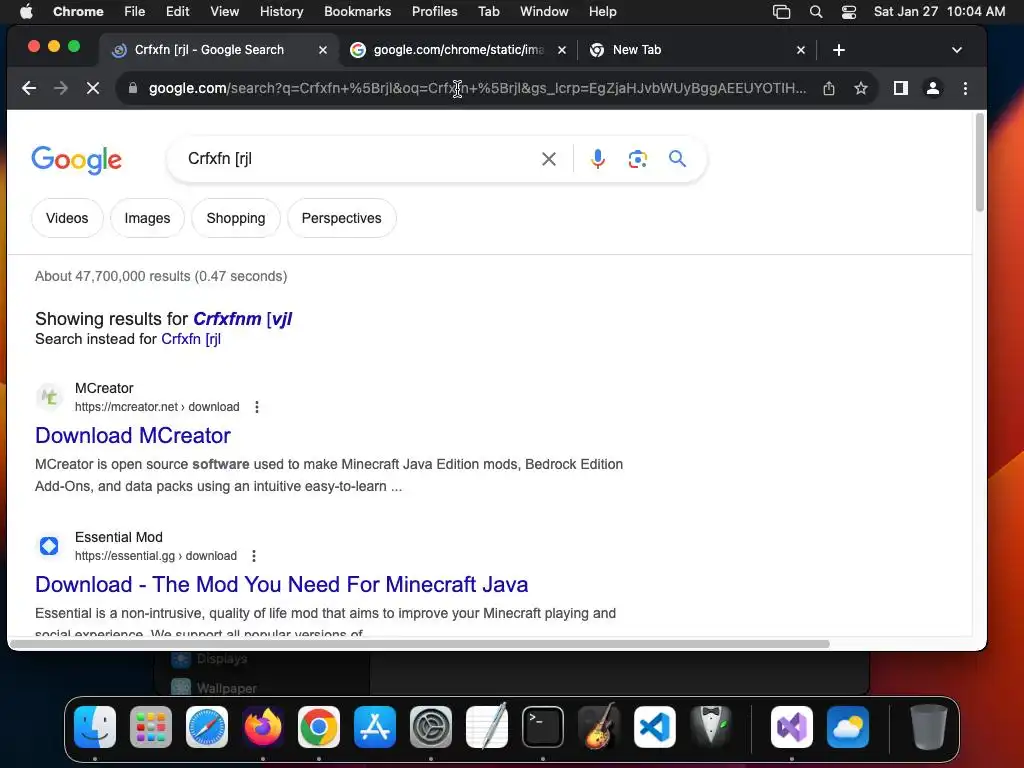Switch to the google.com/chrome/static tab
1024x768 pixels.
point(457,50)
